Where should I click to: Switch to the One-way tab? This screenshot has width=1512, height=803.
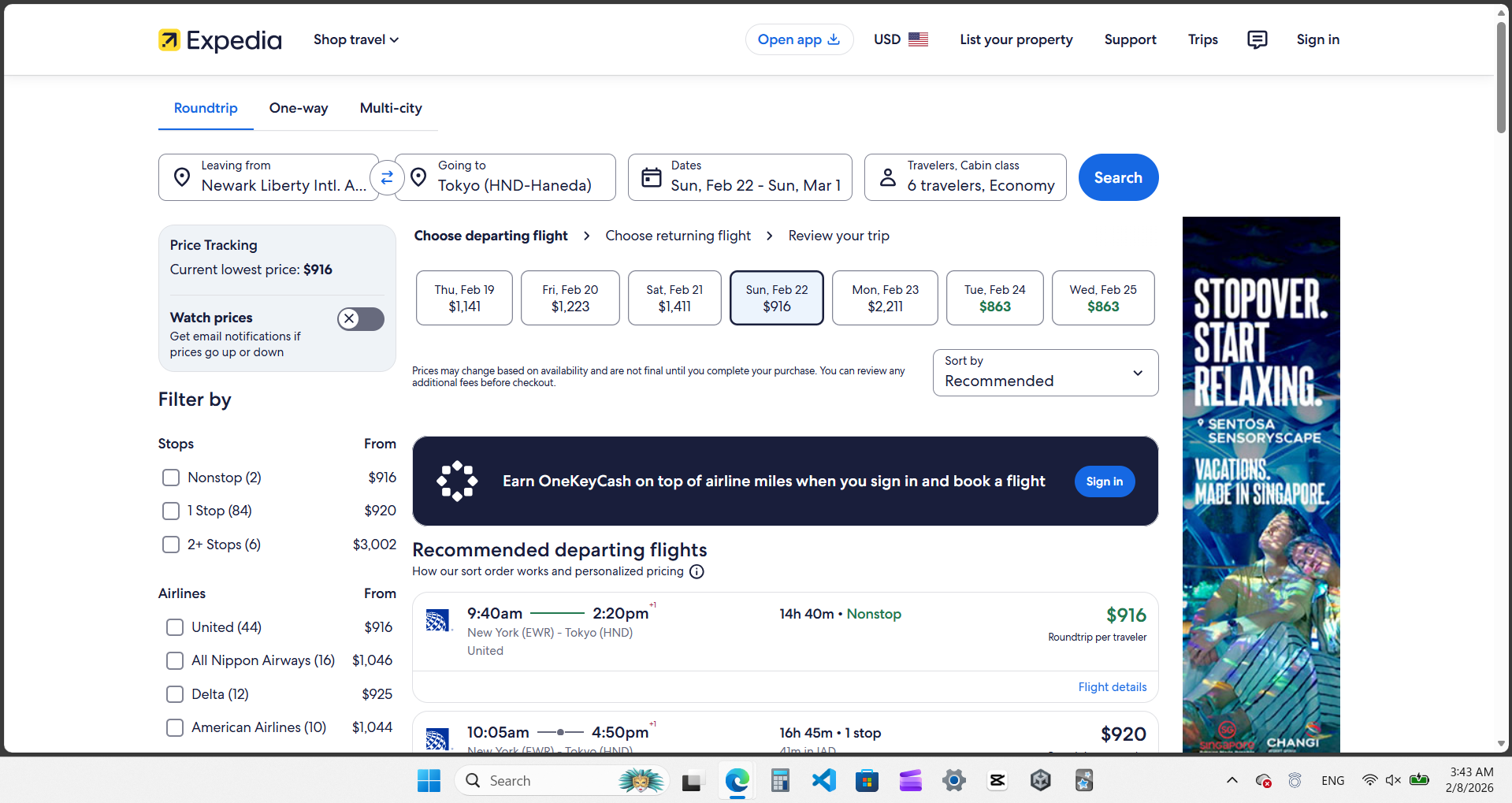299,108
